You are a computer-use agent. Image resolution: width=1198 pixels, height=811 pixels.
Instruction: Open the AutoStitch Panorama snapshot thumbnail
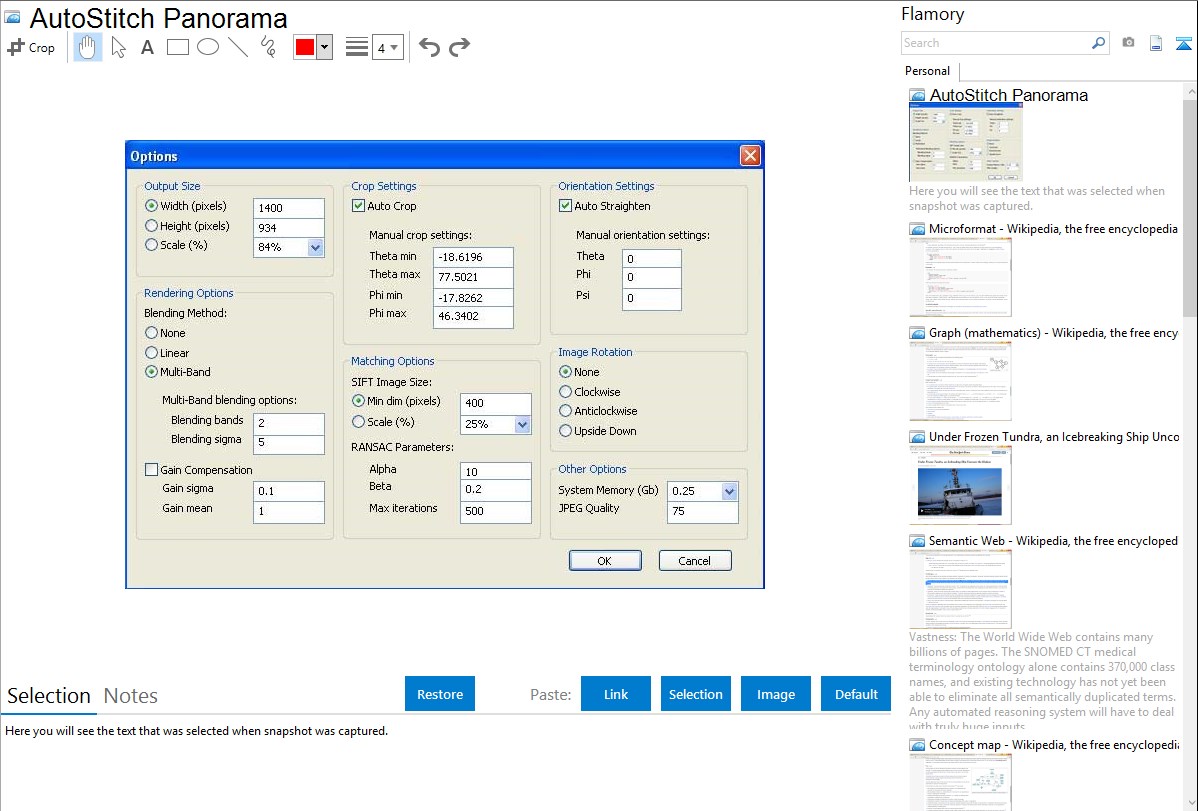(966, 142)
